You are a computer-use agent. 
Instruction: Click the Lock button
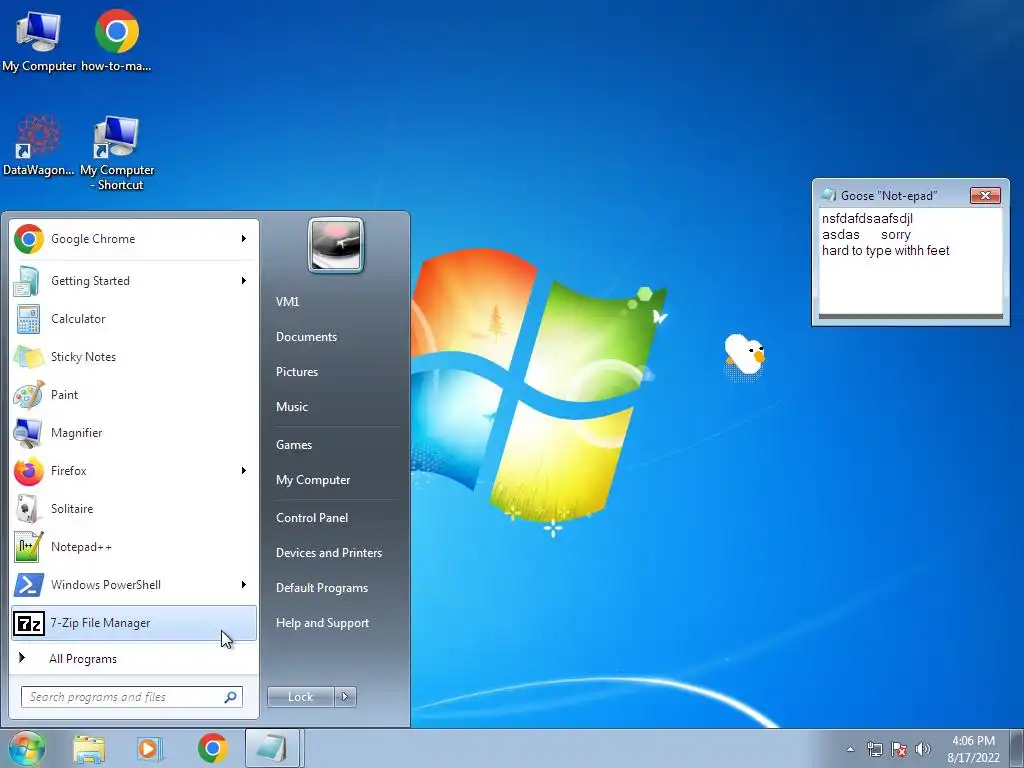[301, 697]
